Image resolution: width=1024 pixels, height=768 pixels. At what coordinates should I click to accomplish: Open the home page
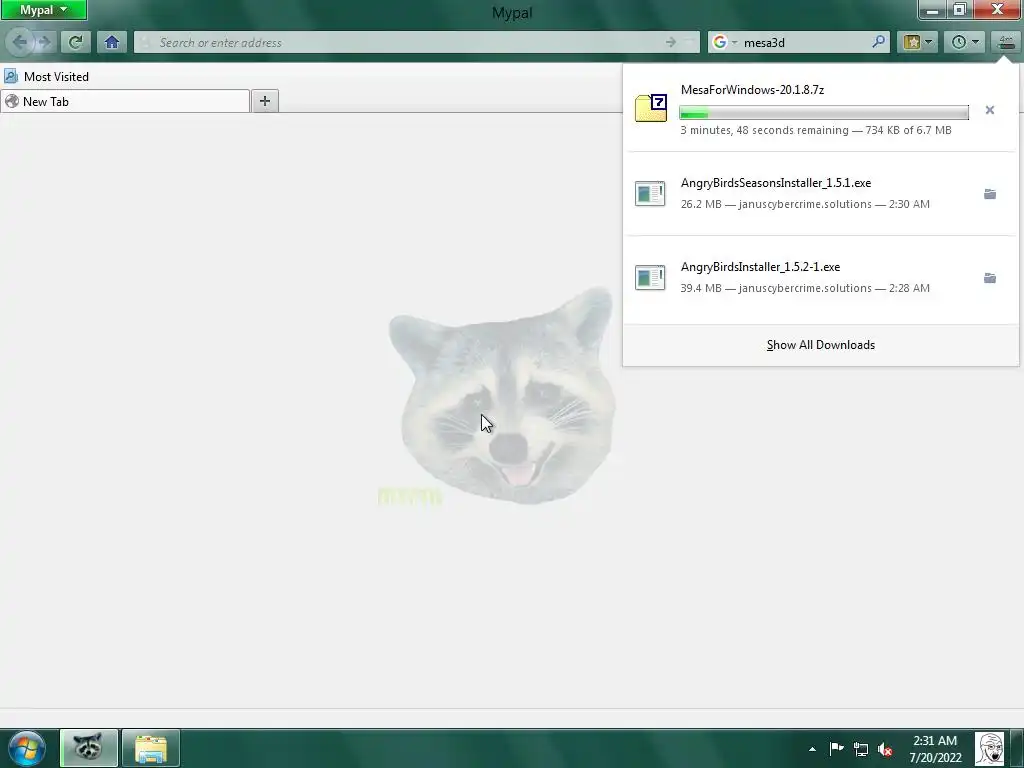(112, 42)
